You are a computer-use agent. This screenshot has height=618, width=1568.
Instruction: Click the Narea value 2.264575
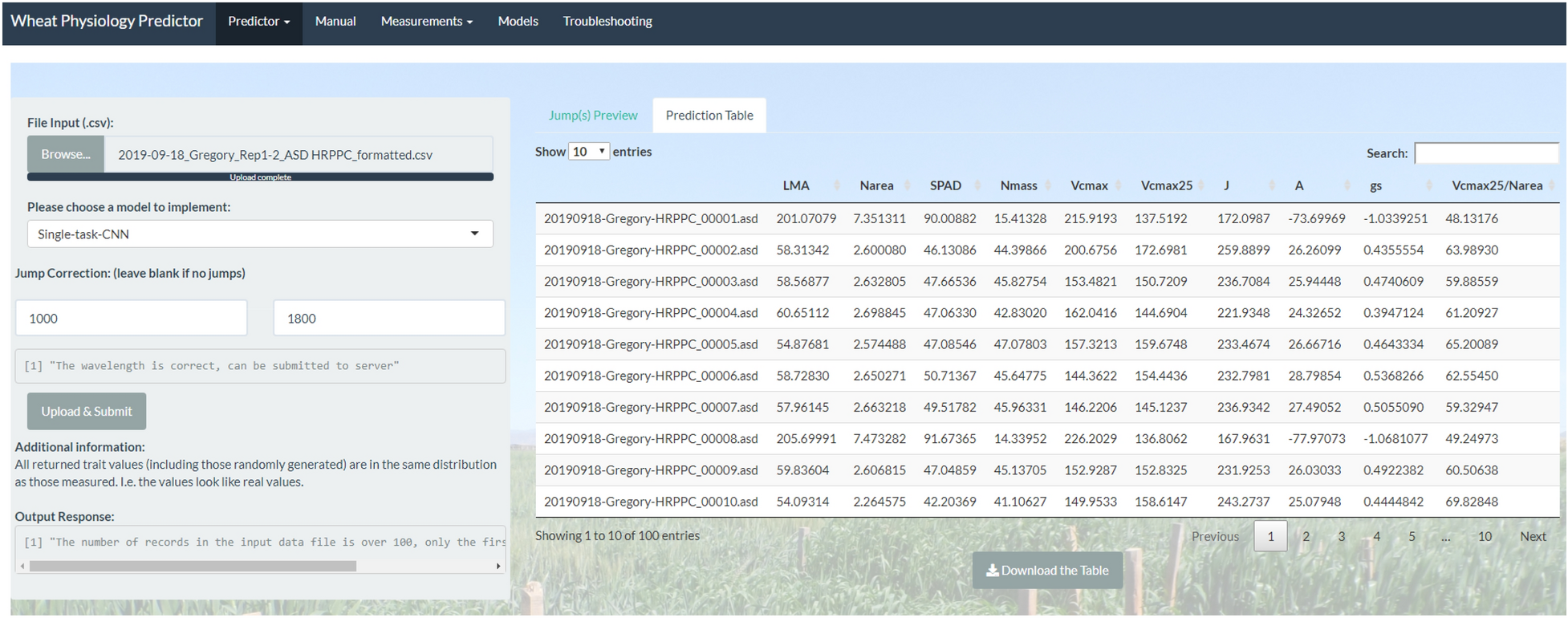pos(879,502)
